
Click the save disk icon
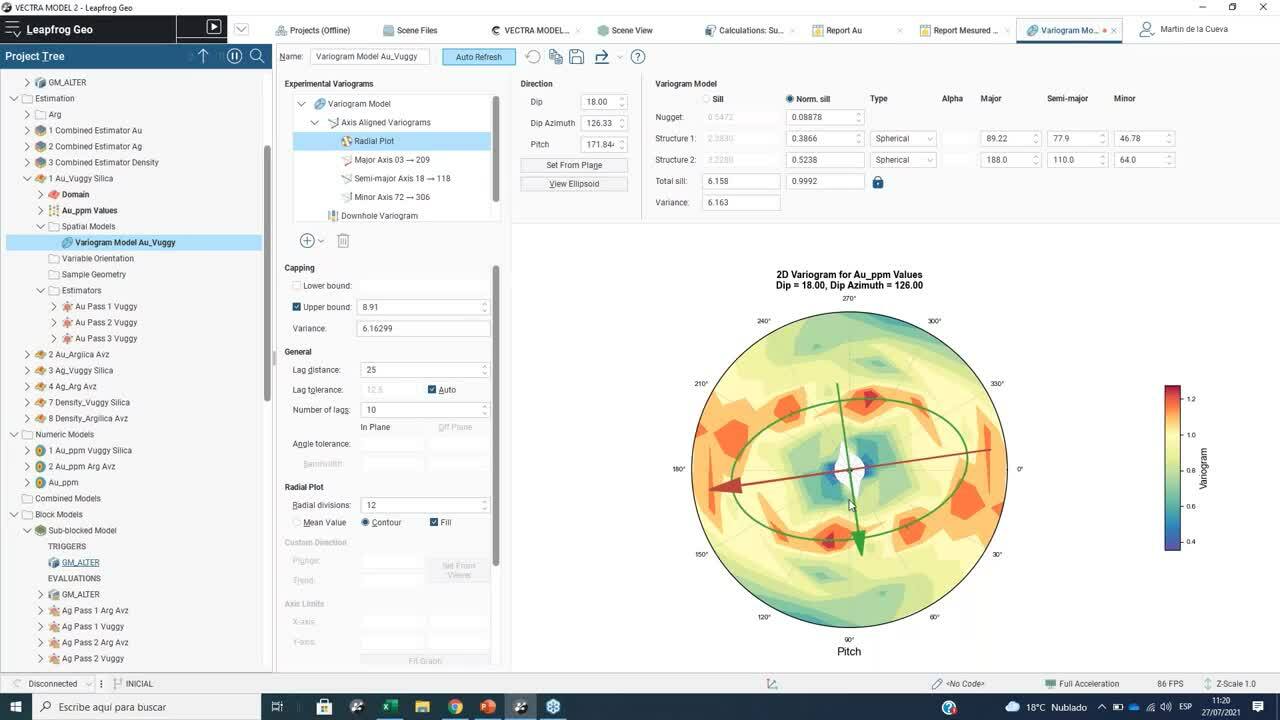(x=576, y=57)
